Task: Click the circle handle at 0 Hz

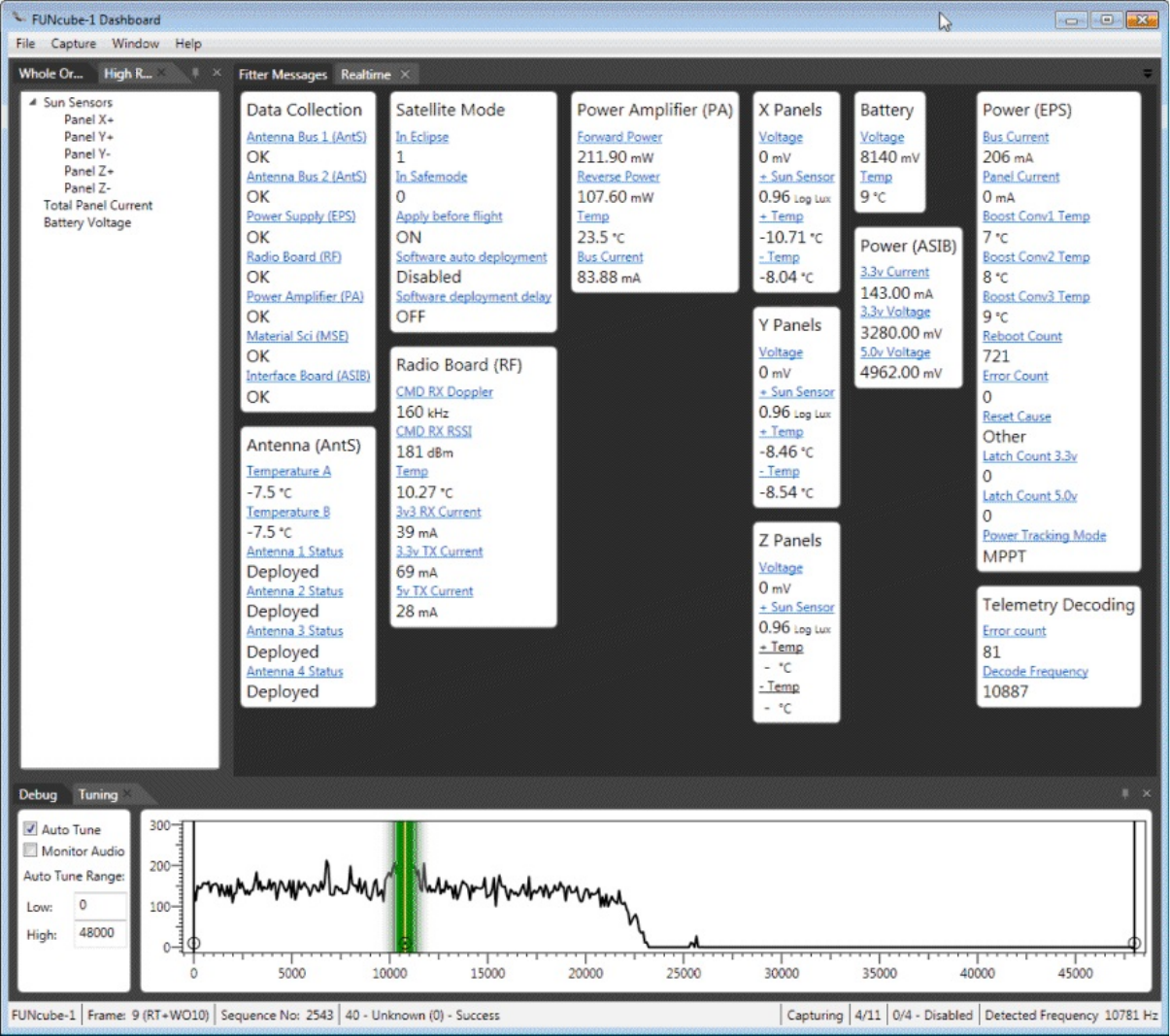Action: tap(193, 943)
